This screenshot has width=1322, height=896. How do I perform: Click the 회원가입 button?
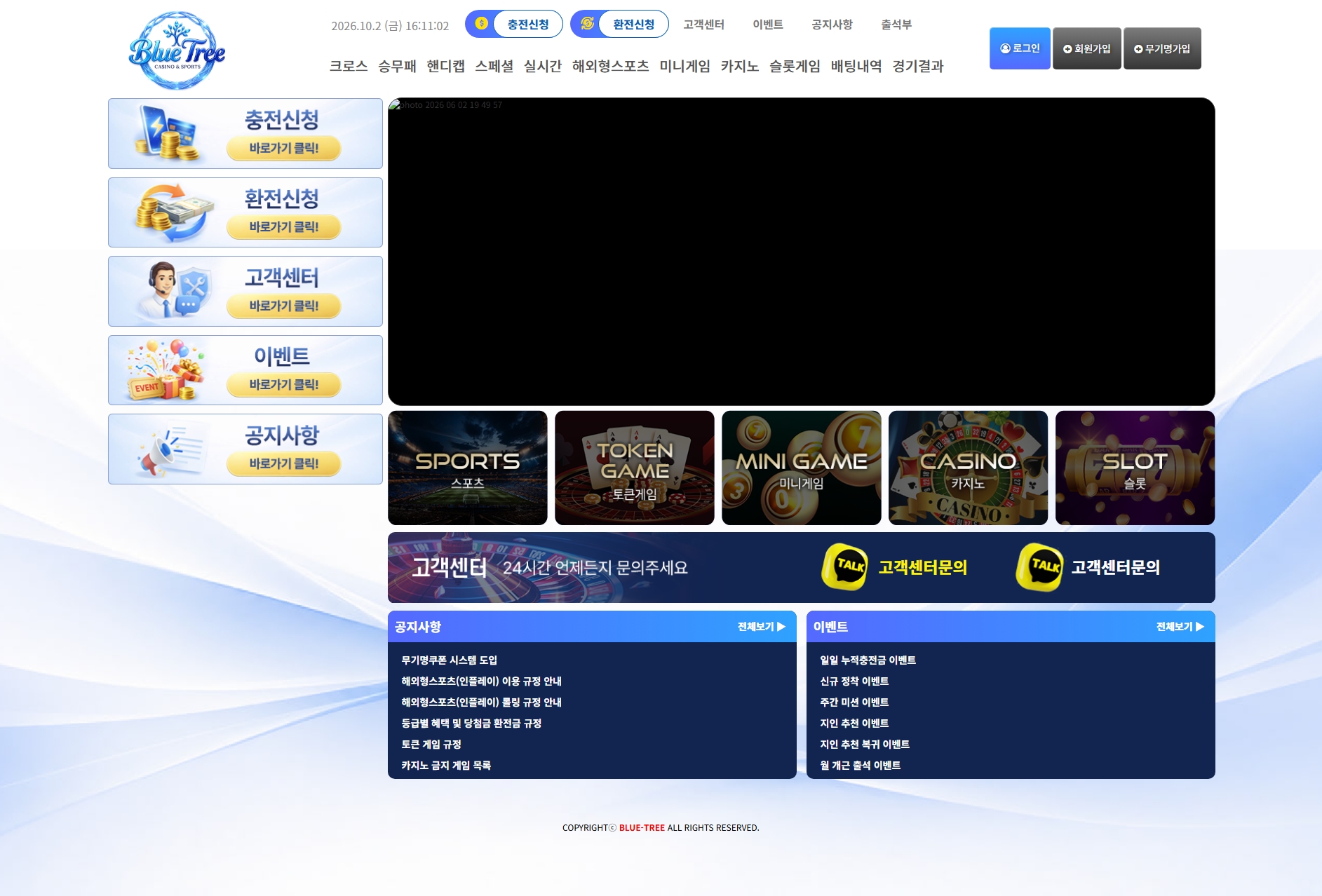tap(1086, 48)
